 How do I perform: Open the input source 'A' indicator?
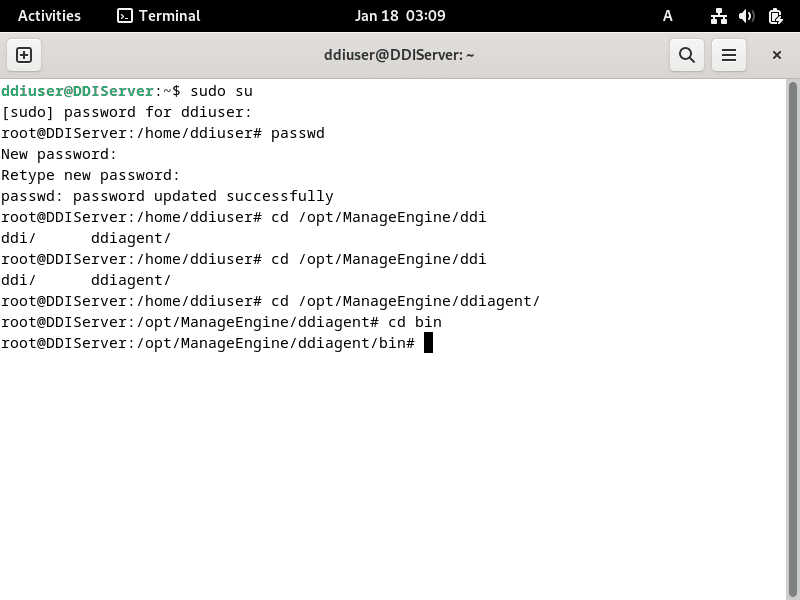point(668,16)
